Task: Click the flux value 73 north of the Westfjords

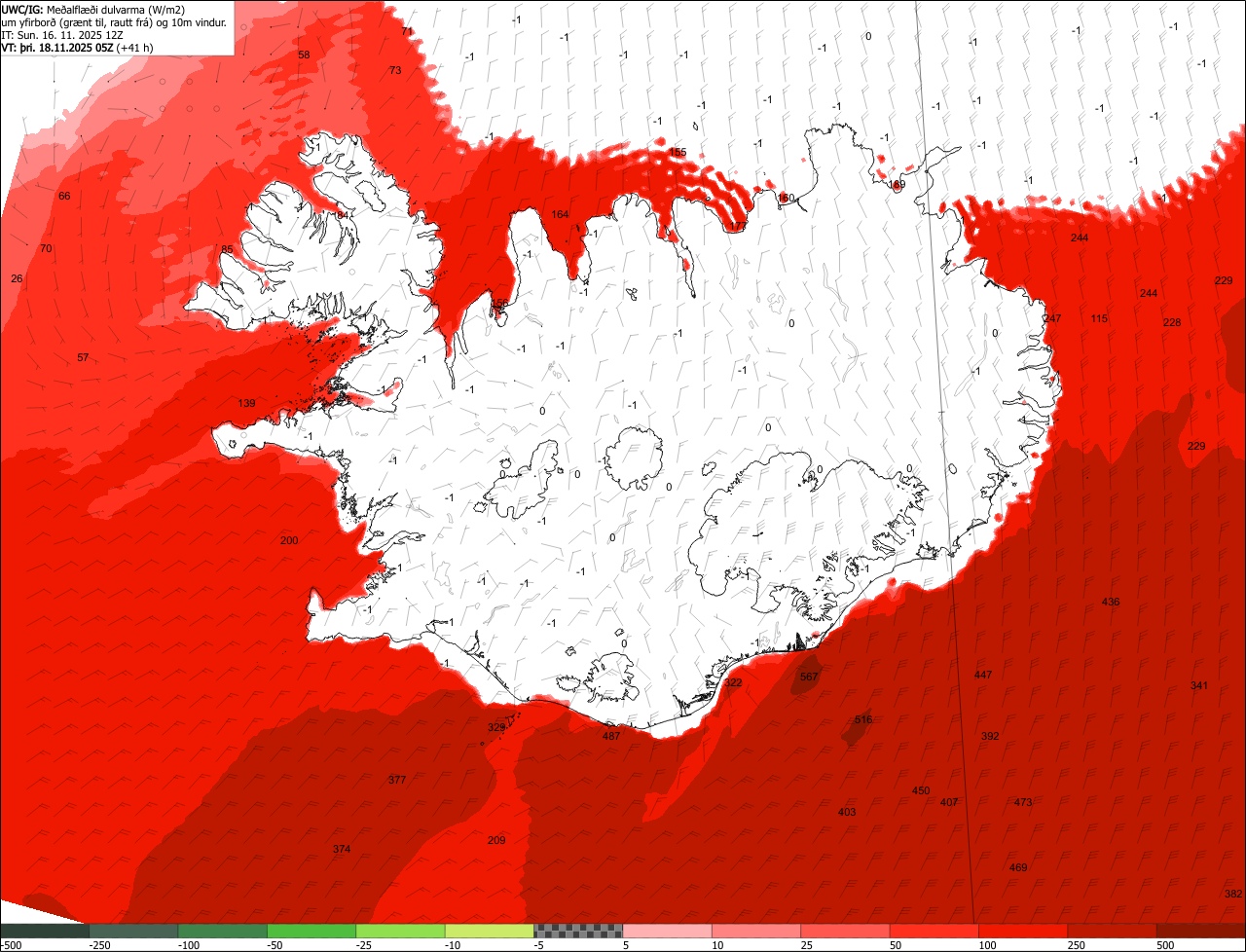Action: click(x=395, y=70)
